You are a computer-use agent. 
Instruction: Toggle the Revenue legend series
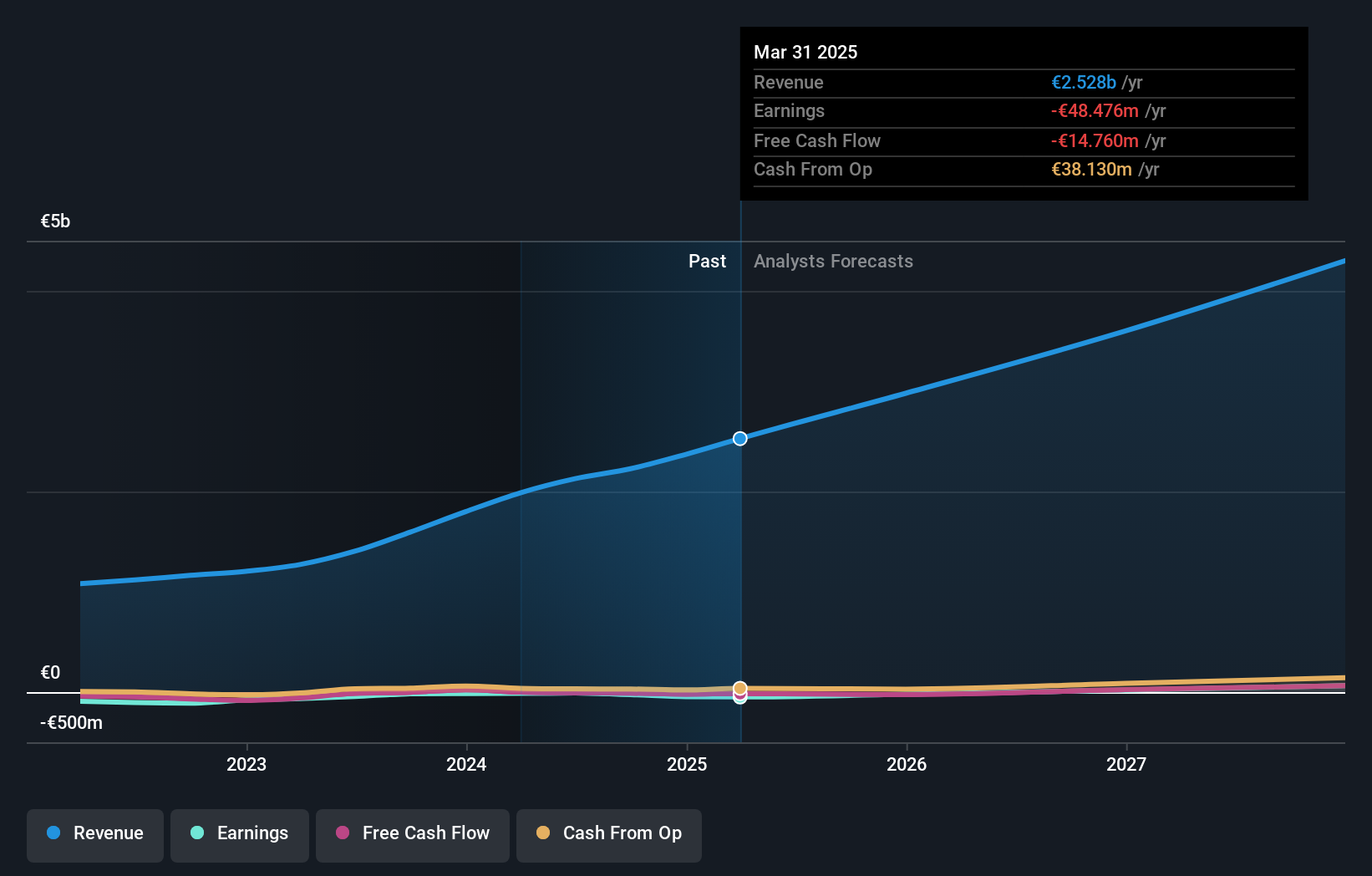coord(95,835)
